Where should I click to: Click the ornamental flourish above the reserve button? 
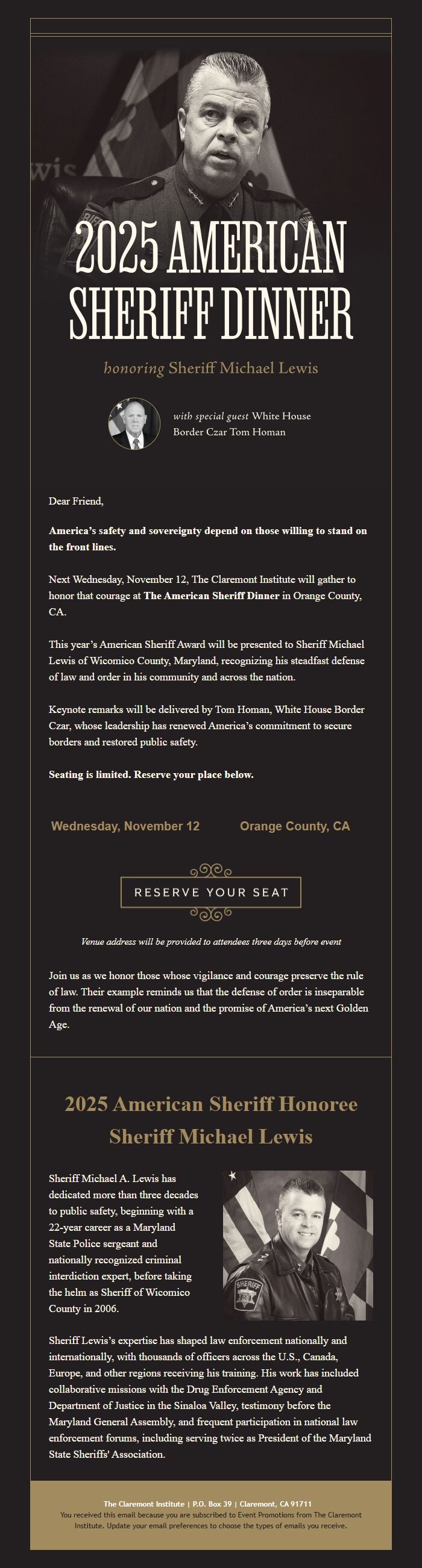click(211, 871)
